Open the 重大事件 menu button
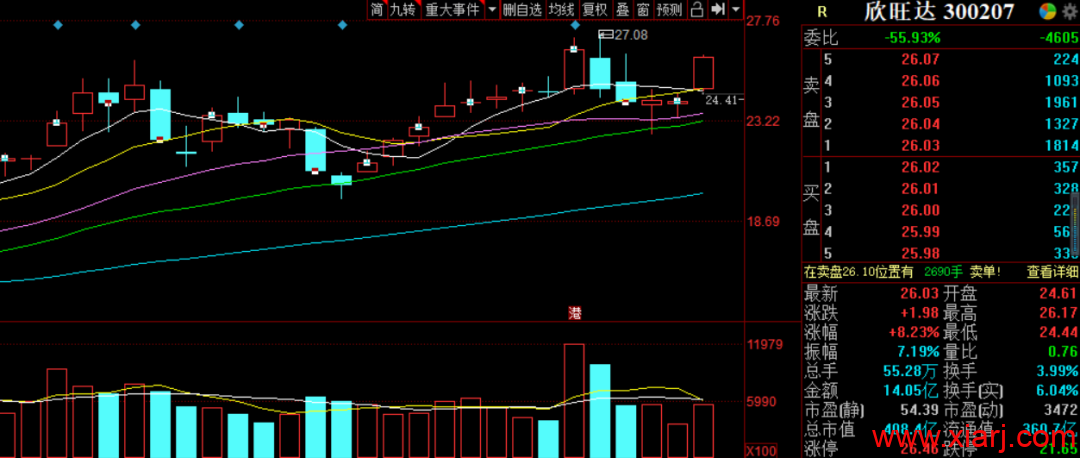 [452, 10]
